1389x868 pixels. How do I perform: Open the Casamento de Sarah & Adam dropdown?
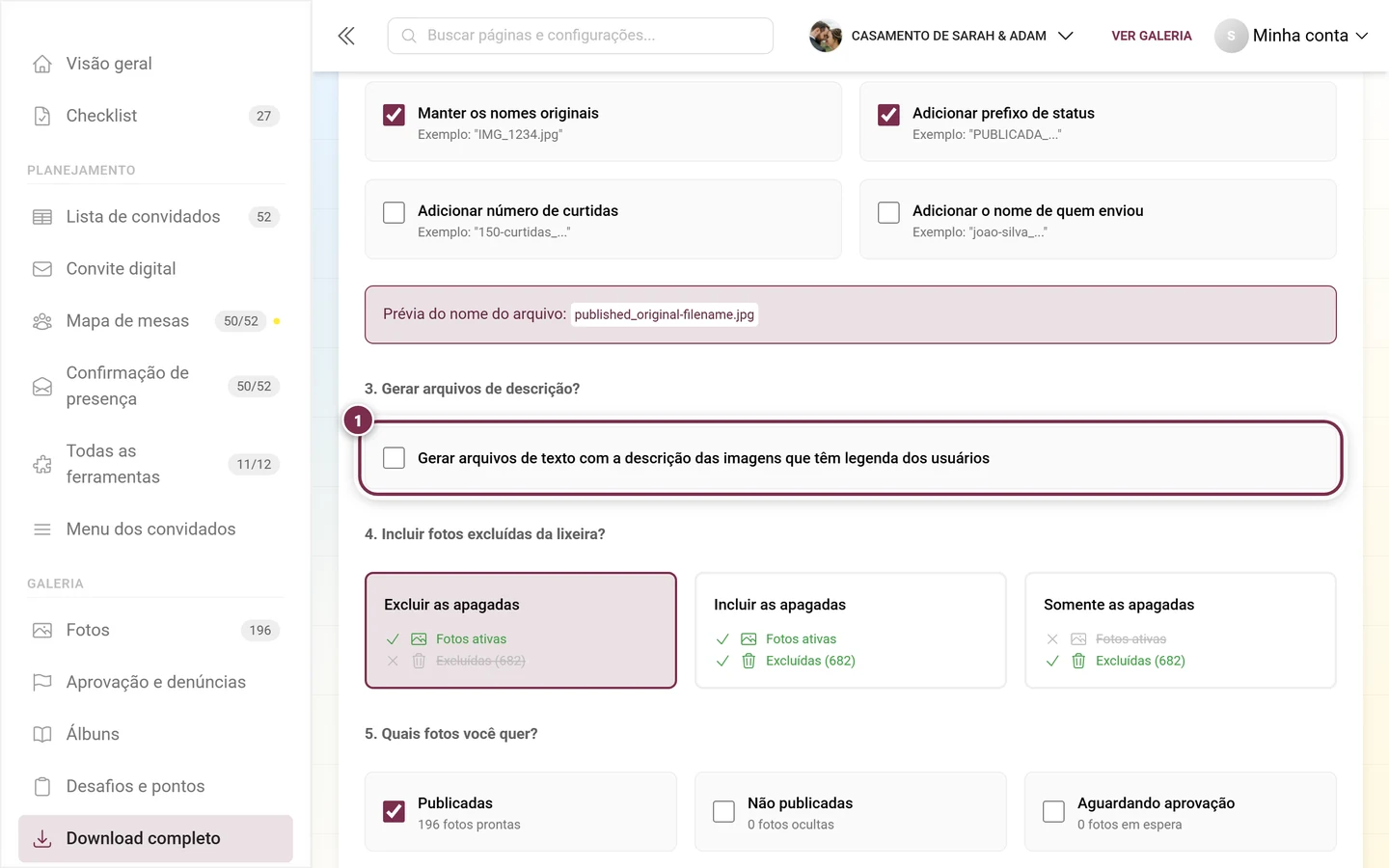941,36
